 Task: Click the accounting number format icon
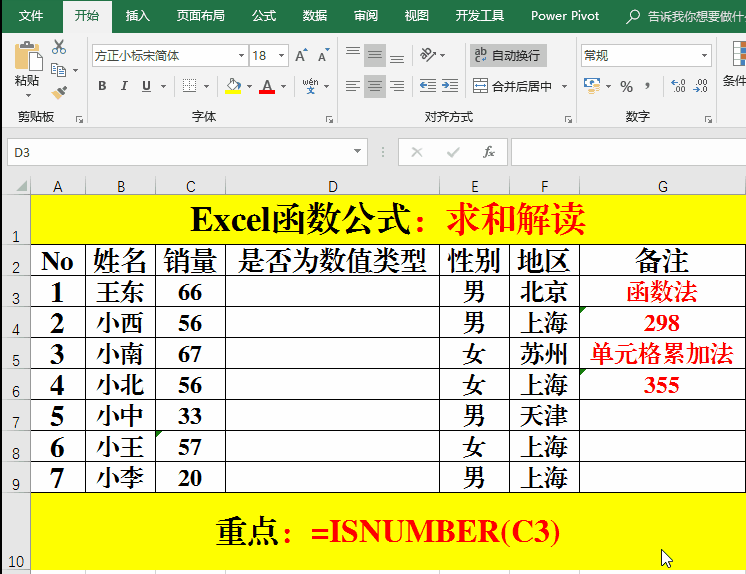tap(592, 86)
